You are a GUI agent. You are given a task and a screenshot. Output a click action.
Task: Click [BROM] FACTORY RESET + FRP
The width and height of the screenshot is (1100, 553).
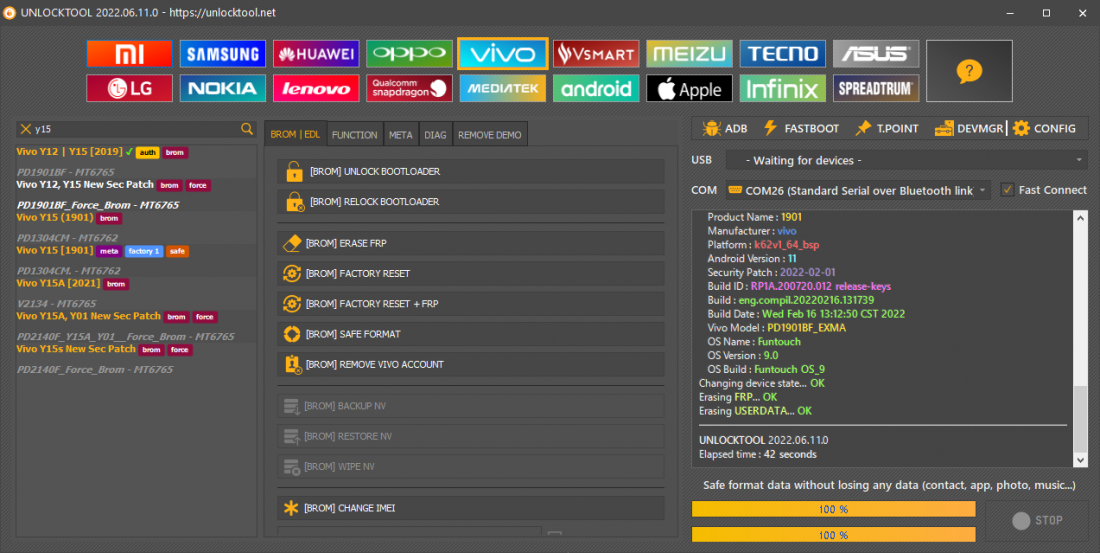click(470, 303)
